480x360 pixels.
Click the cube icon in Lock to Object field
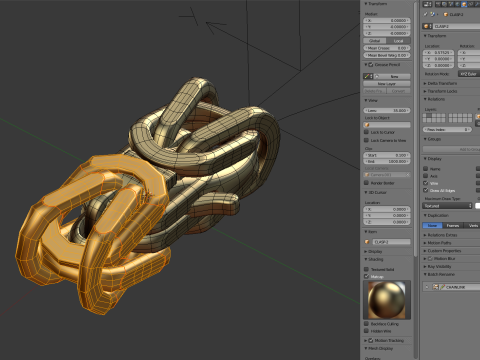click(367, 125)
